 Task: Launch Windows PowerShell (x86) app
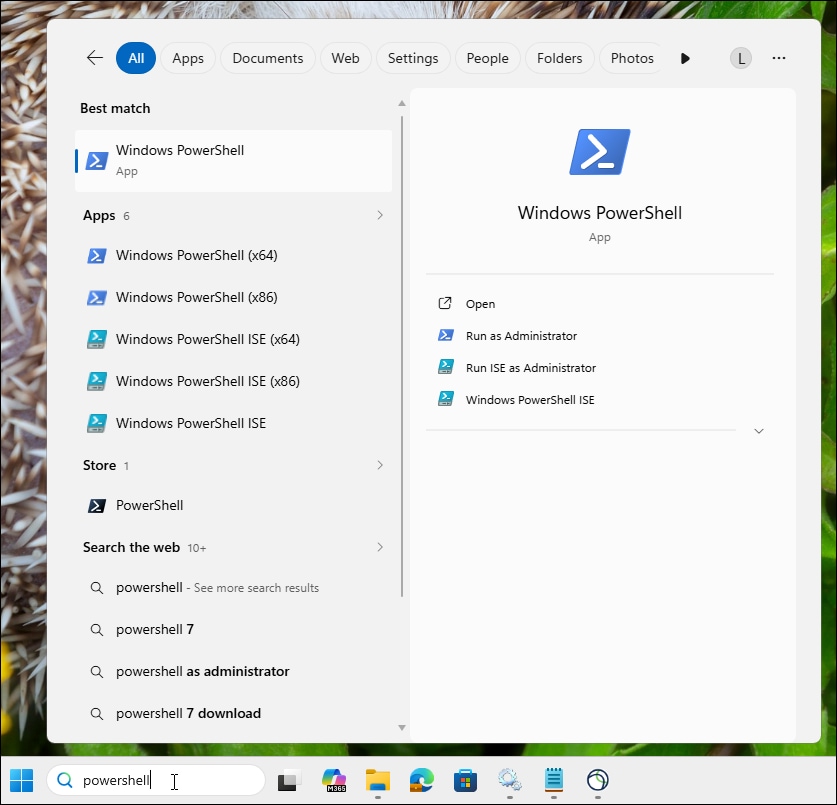(233, 297)
